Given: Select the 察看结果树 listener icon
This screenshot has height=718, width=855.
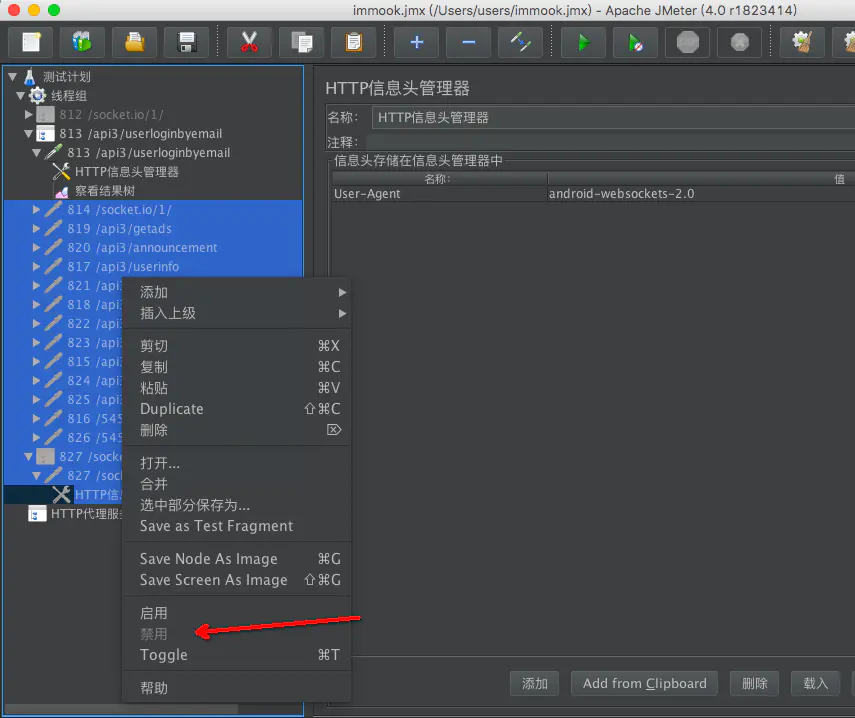Looking at the screenshot, I should 62,191.
